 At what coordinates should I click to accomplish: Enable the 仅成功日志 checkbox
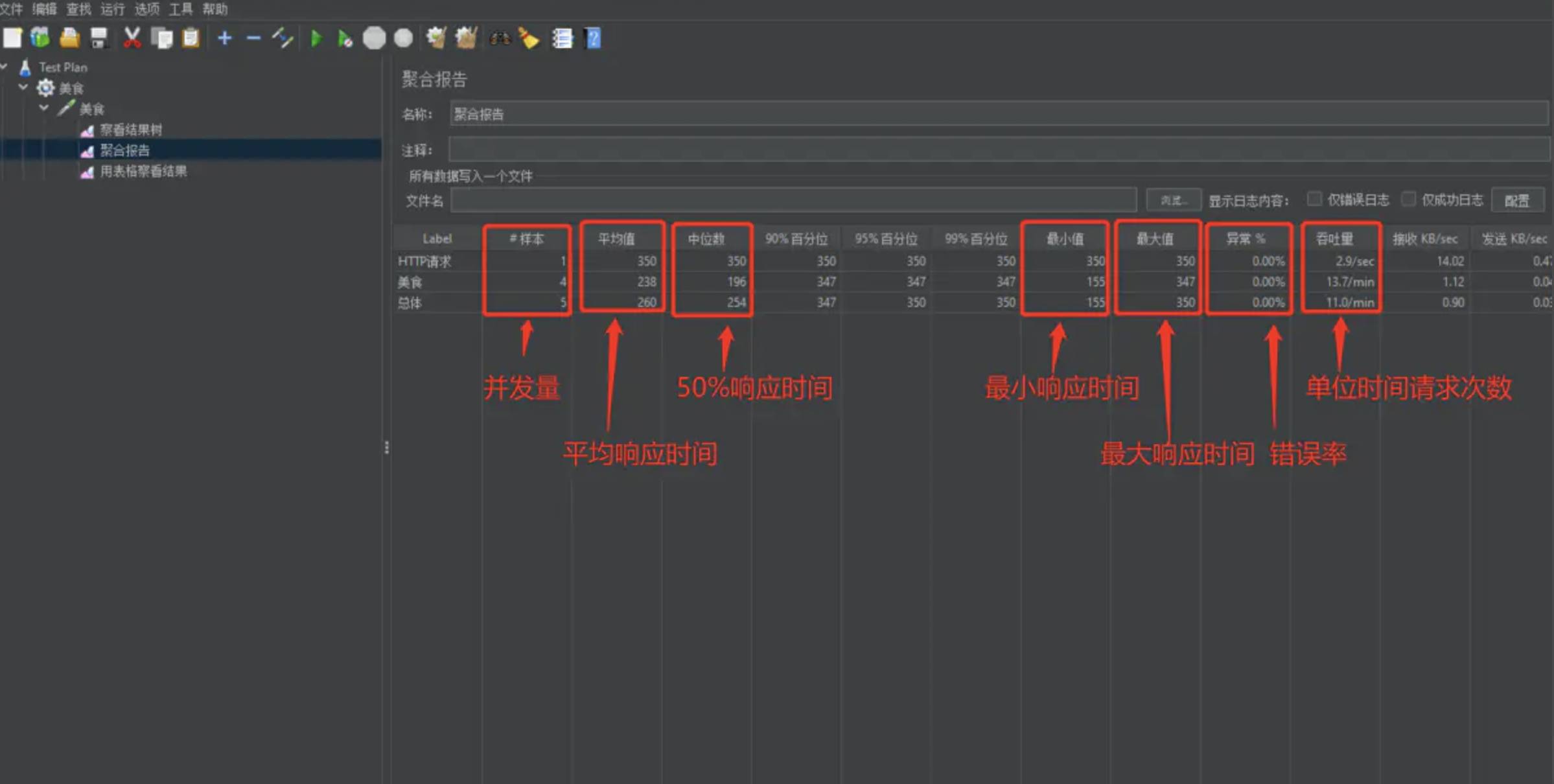[x=1408, y=199]
